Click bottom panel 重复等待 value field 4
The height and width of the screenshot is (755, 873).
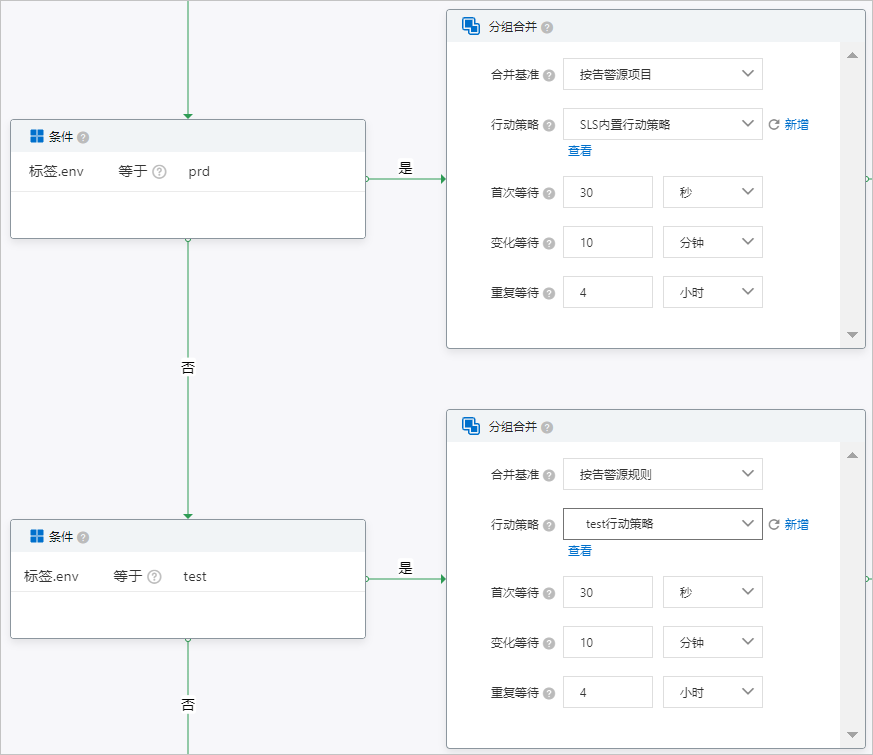tap(607, 692)
